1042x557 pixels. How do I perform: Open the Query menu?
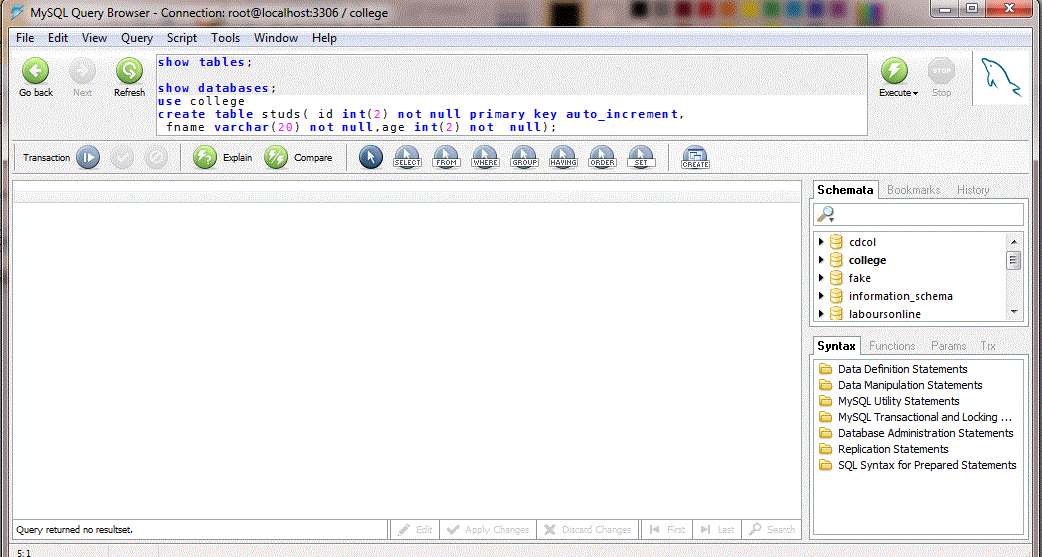point(137,38)
